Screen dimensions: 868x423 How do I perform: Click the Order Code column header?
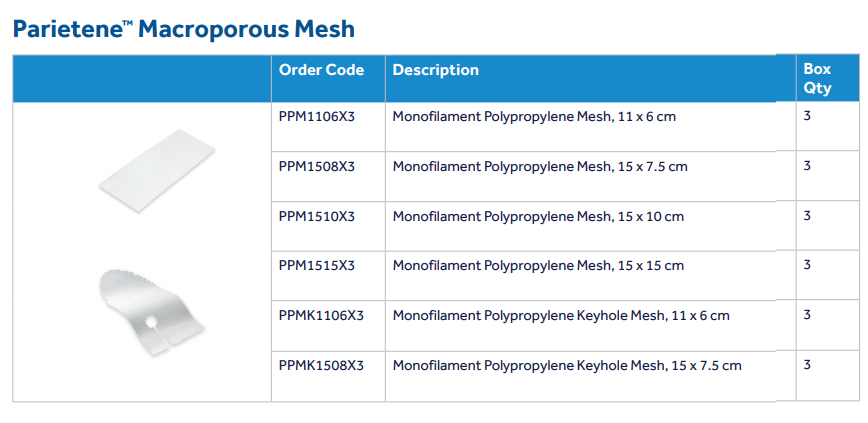coord(321,70)
